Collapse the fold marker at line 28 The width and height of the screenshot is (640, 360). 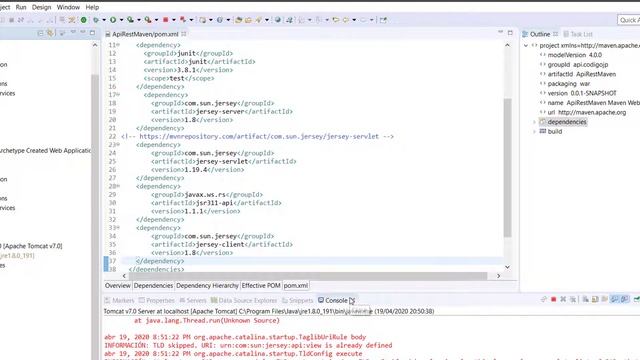click(118, 186)
